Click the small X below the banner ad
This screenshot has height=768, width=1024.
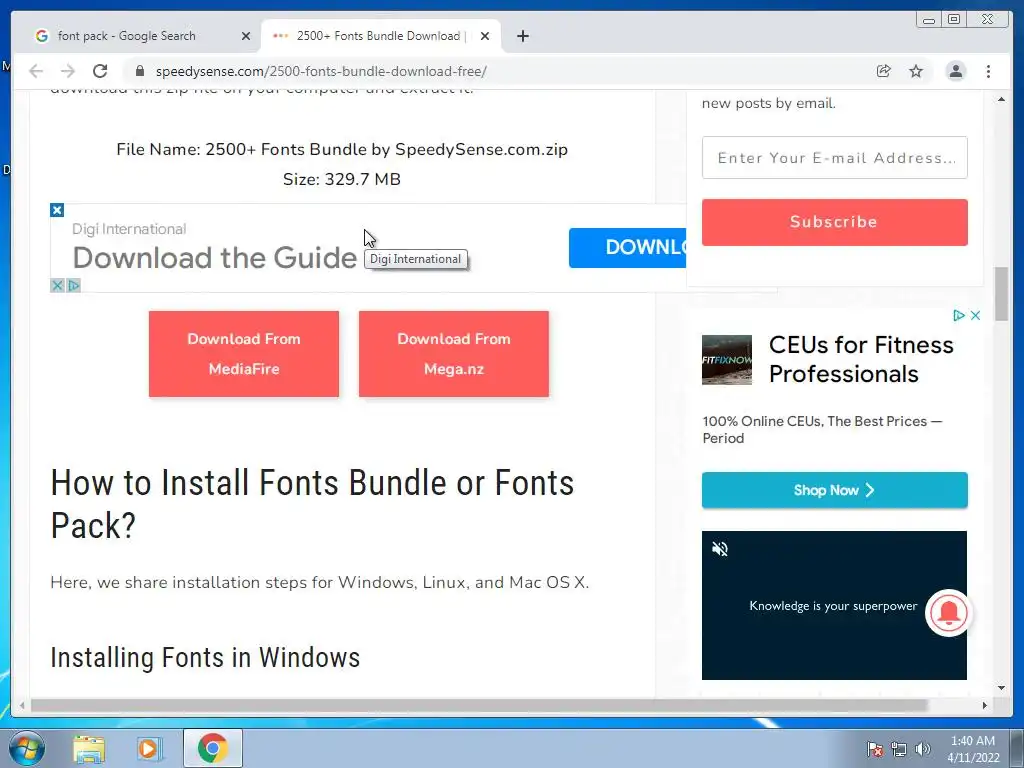pyautogui.click(x=57, y=285)
